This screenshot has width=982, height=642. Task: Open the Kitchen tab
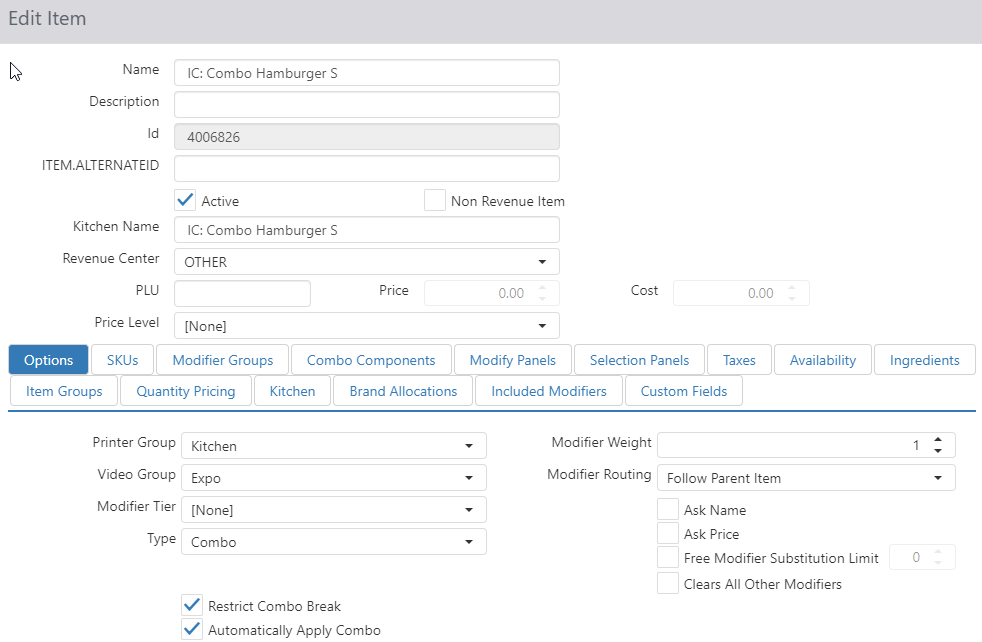[292, 391]
